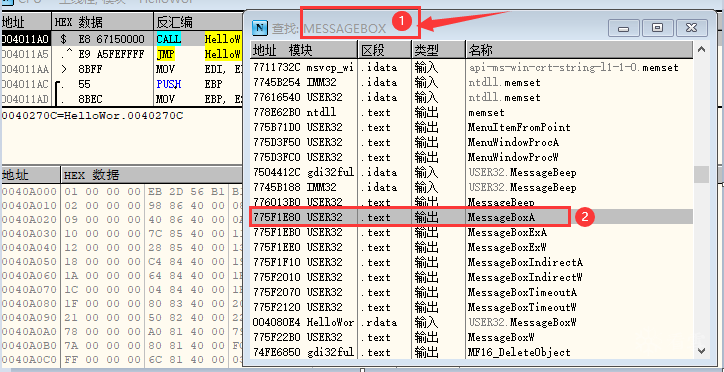
Task: Sort names by 地址 模块 column header
Action: (304, 49)
